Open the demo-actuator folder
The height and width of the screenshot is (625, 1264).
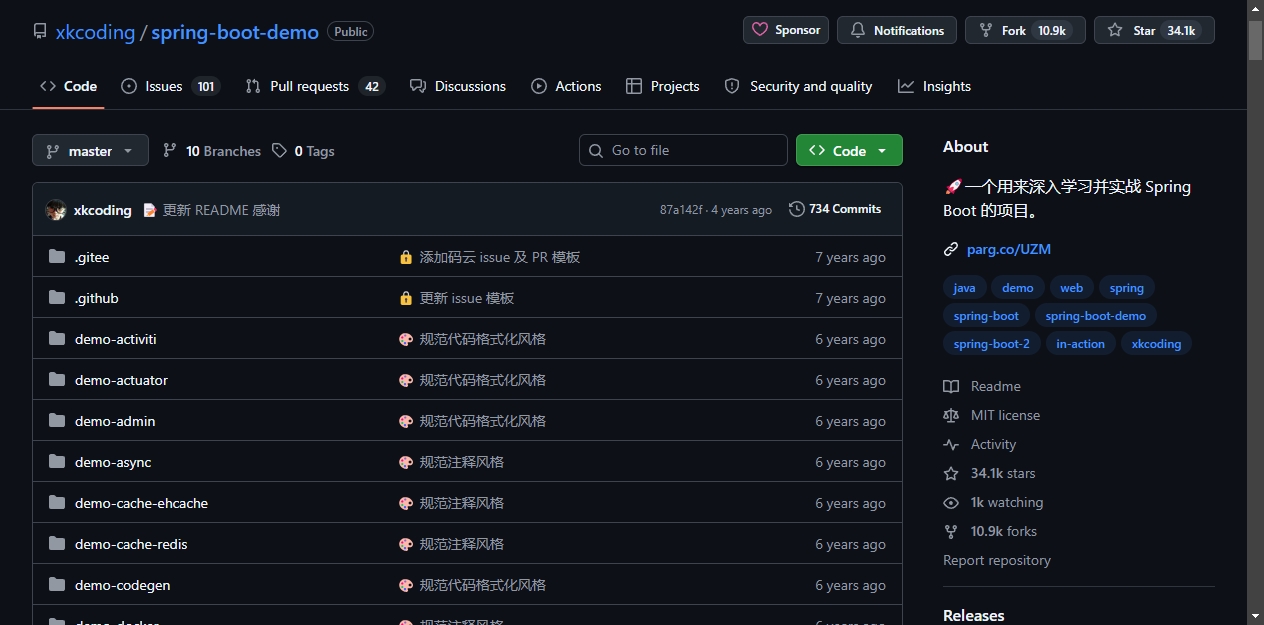click(121, 380)
